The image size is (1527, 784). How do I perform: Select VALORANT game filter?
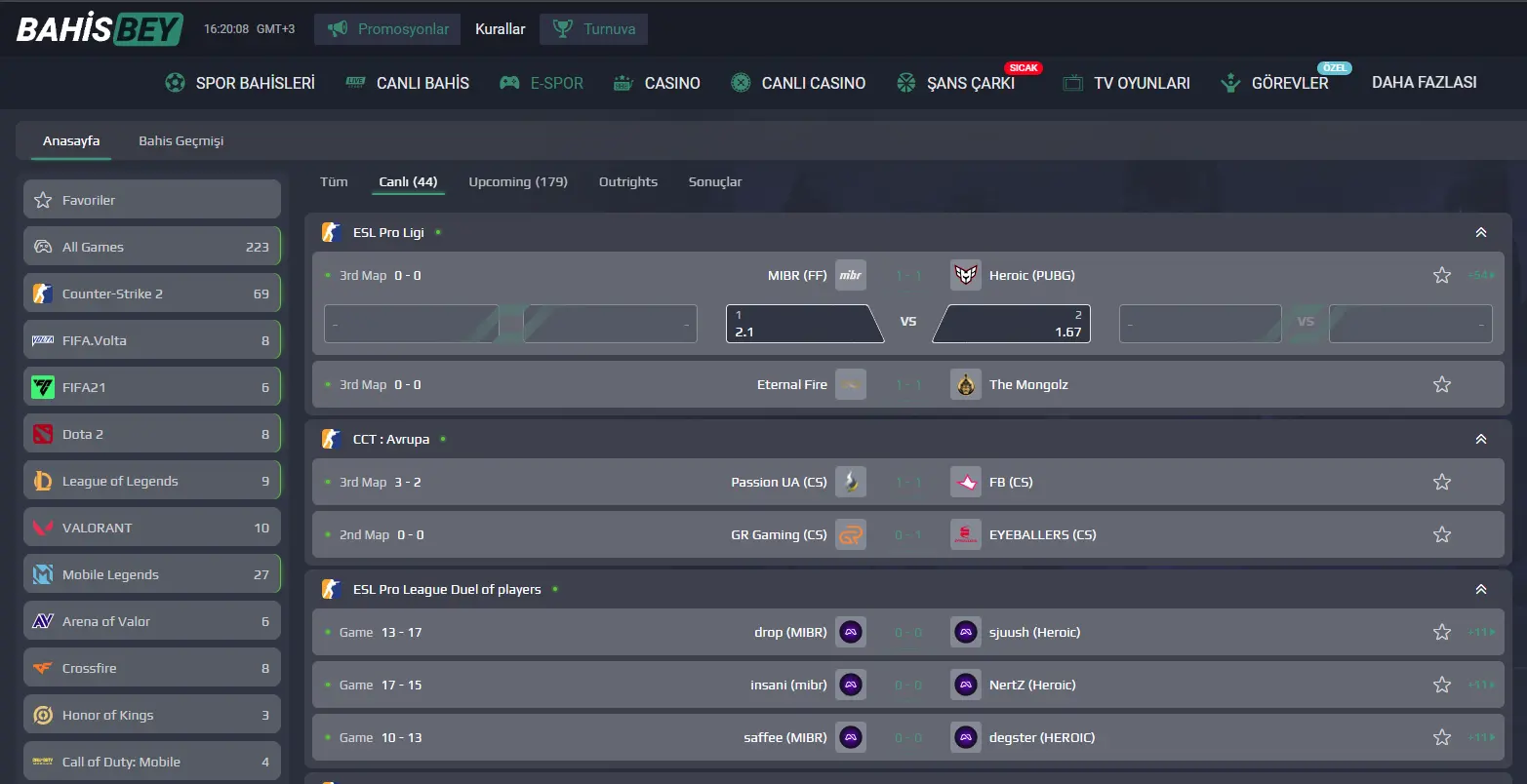(152, 527)
